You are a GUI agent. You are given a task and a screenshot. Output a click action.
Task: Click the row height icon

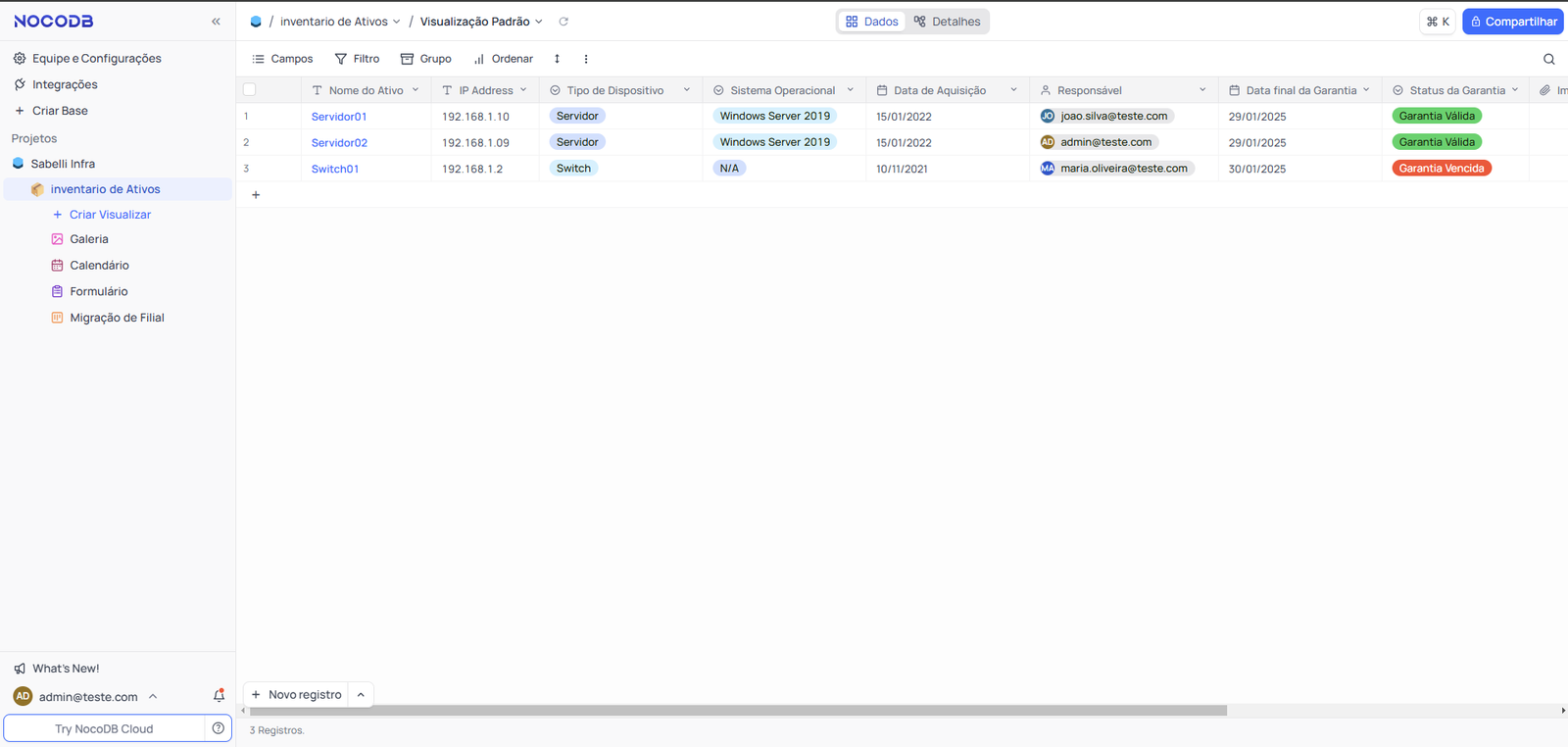(557, 59)
